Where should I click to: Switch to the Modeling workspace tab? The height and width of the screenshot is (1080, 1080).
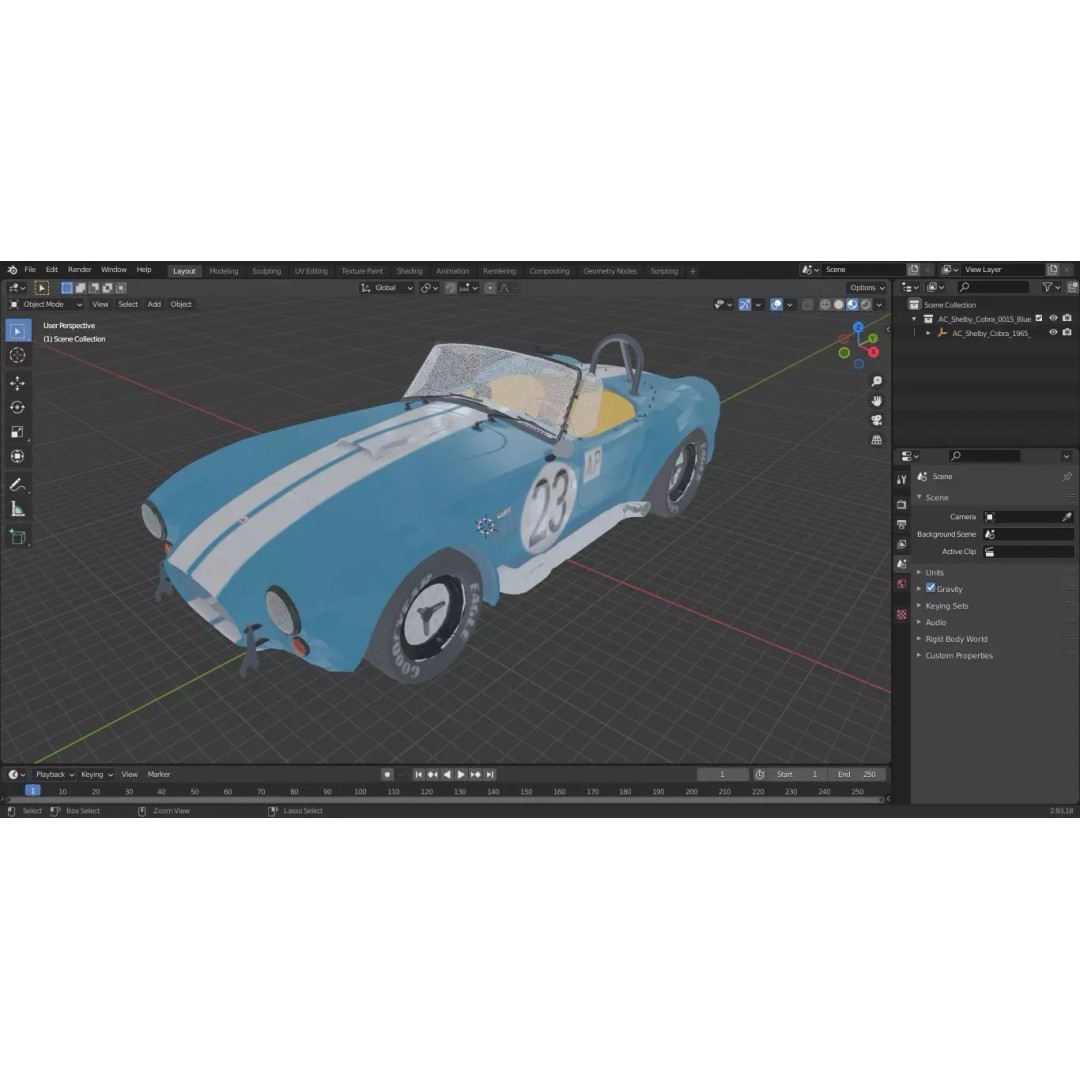224,271
